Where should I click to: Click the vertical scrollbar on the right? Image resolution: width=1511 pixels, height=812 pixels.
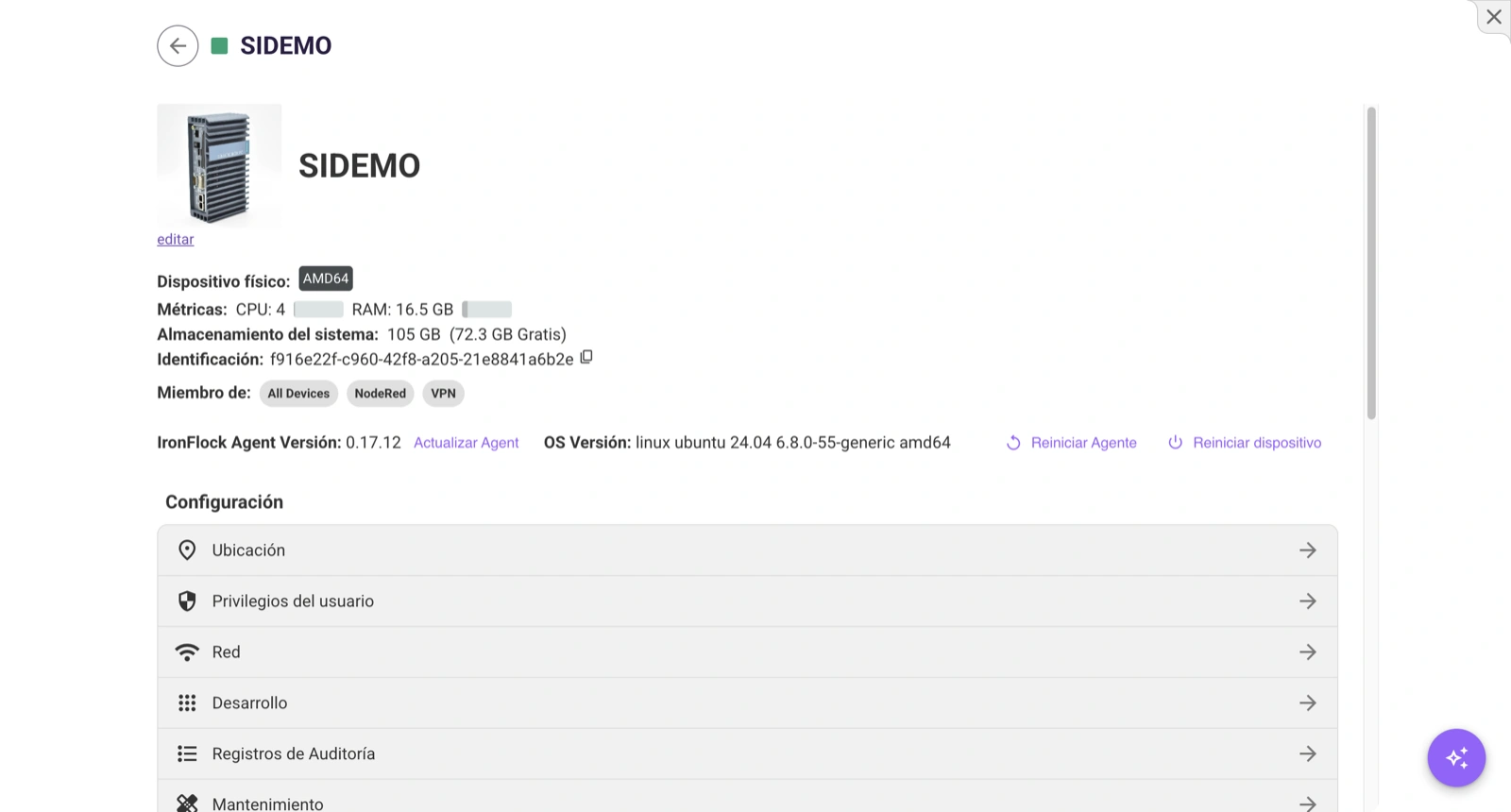1371,263
